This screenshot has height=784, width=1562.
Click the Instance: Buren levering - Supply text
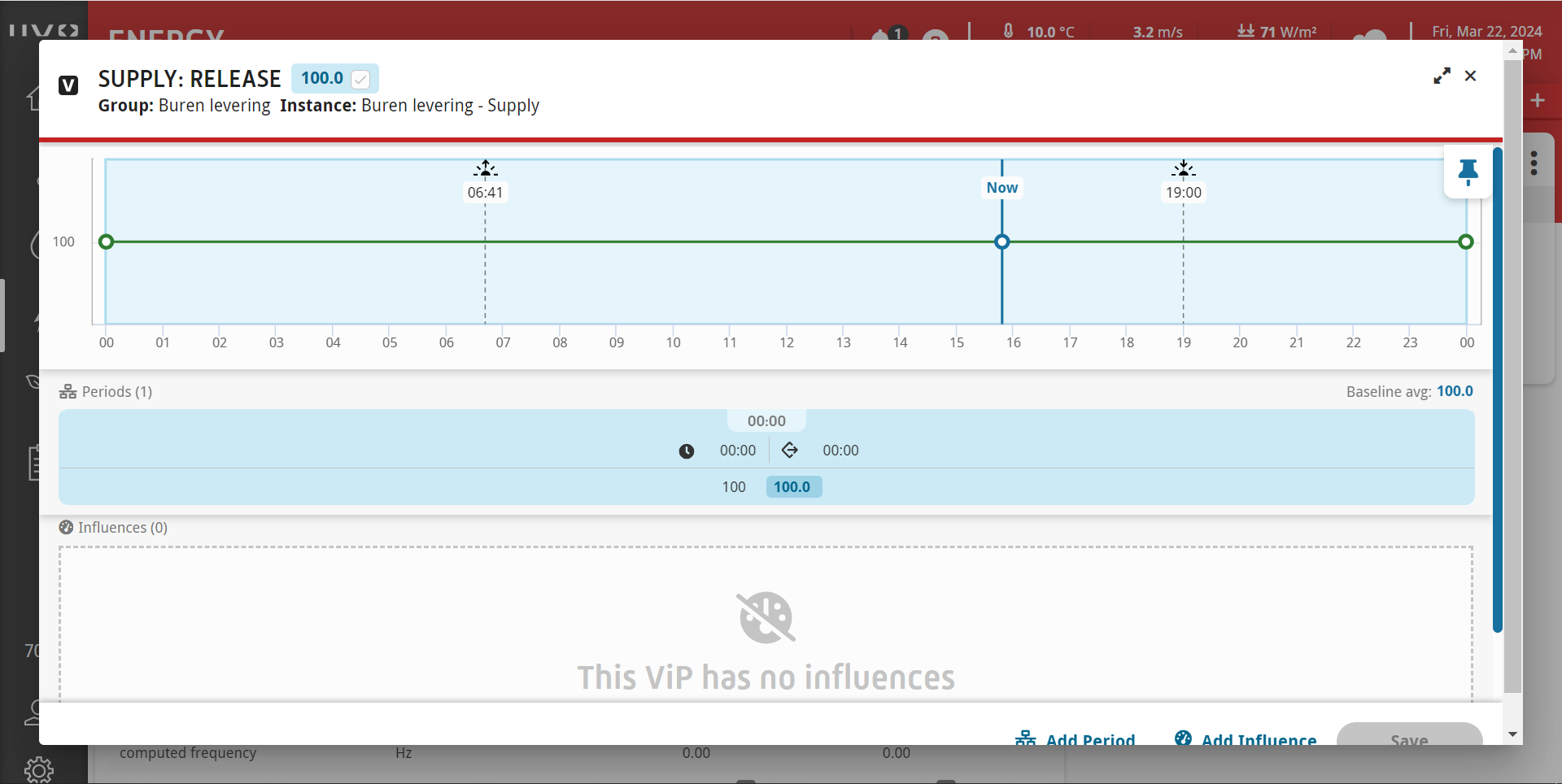409,106
